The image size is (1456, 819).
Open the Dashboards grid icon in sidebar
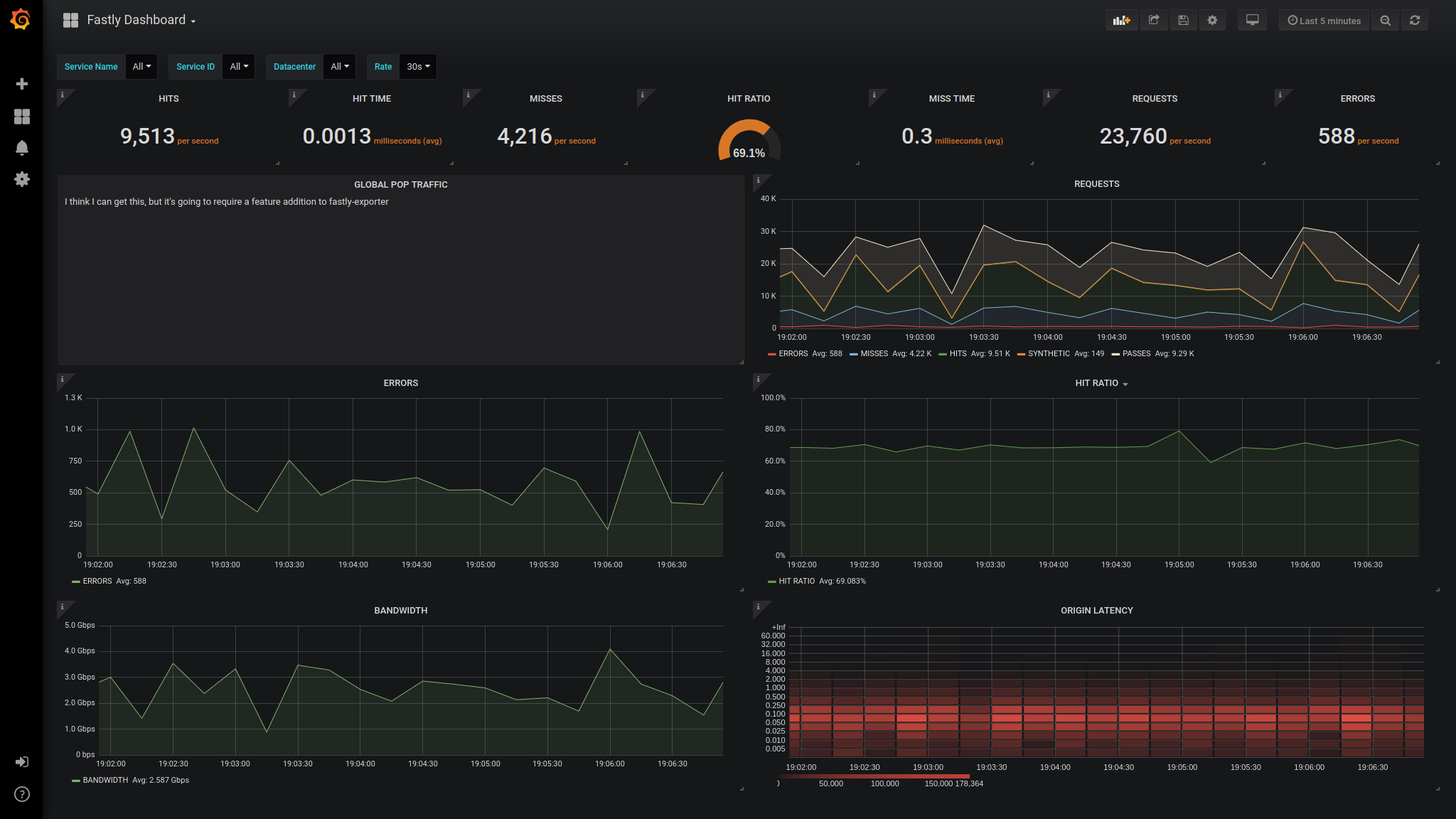(22, 117)
